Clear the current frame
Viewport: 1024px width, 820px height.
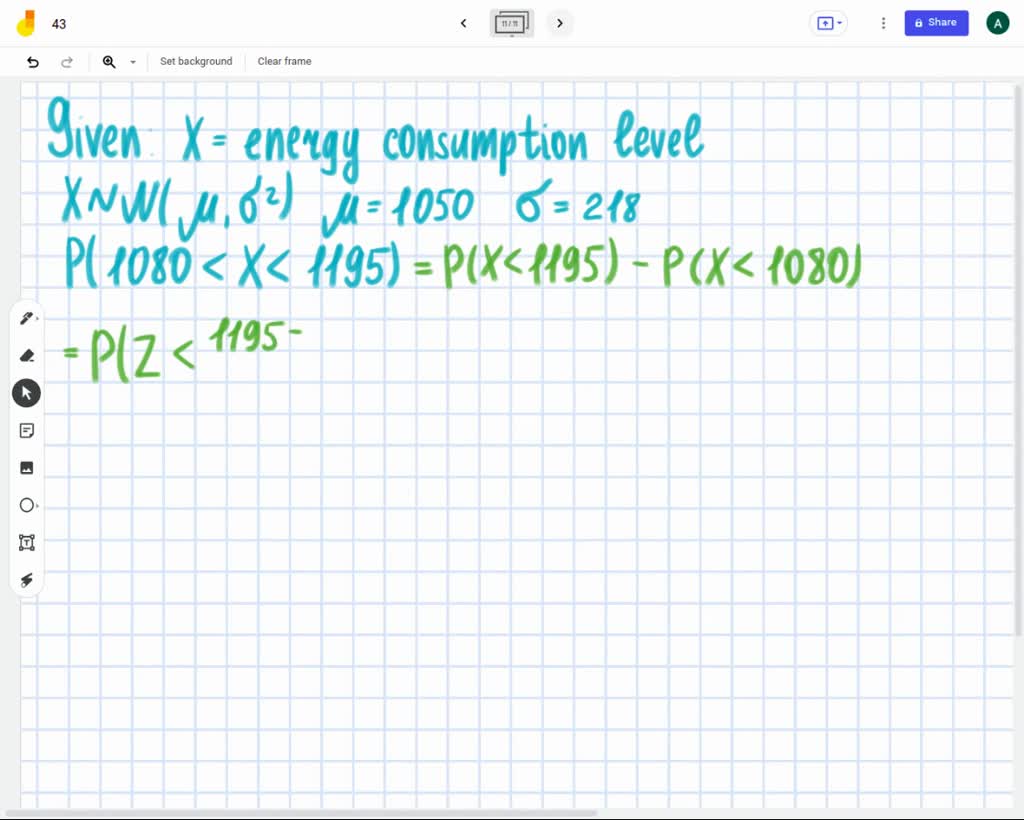[x=284, y=61]
